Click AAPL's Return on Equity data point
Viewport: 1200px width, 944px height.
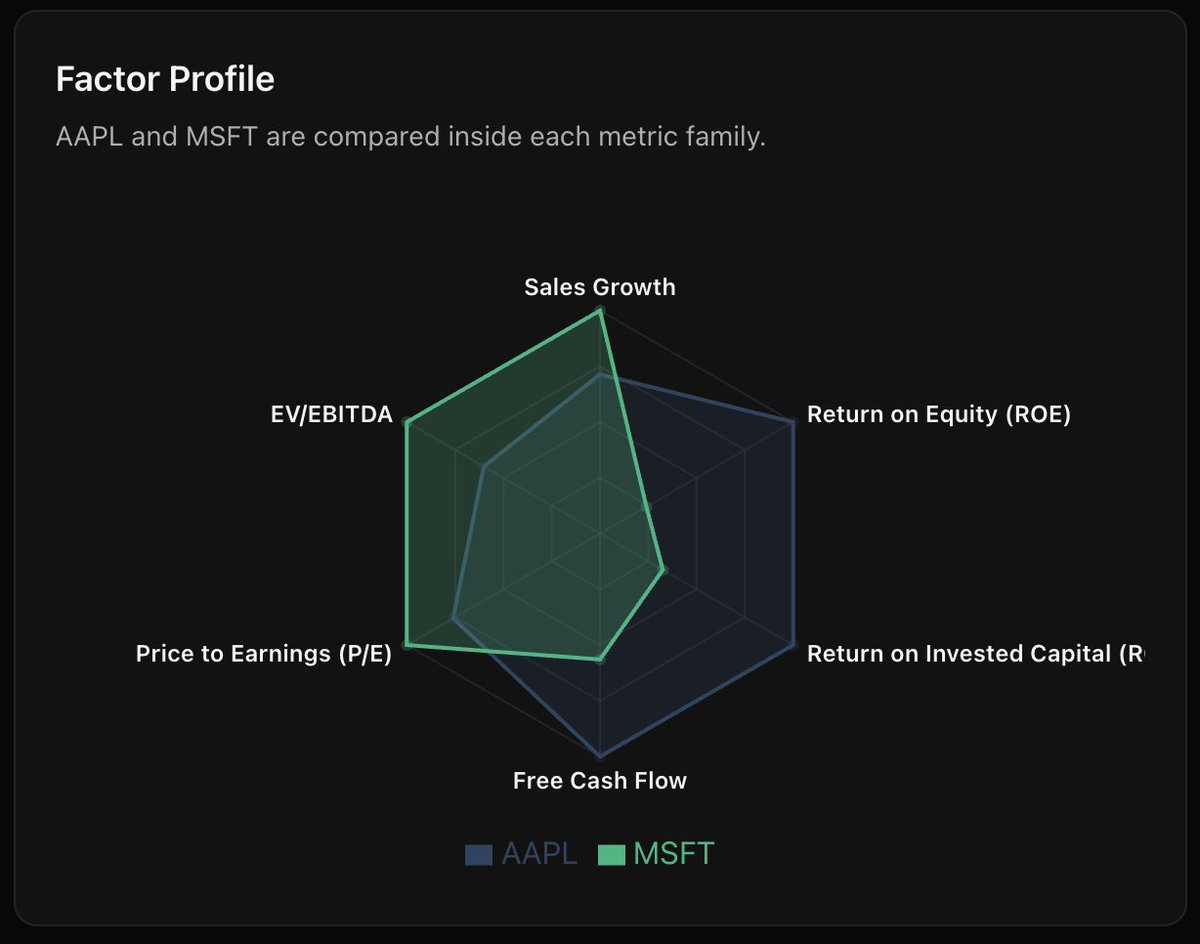(x=793, y=423)
